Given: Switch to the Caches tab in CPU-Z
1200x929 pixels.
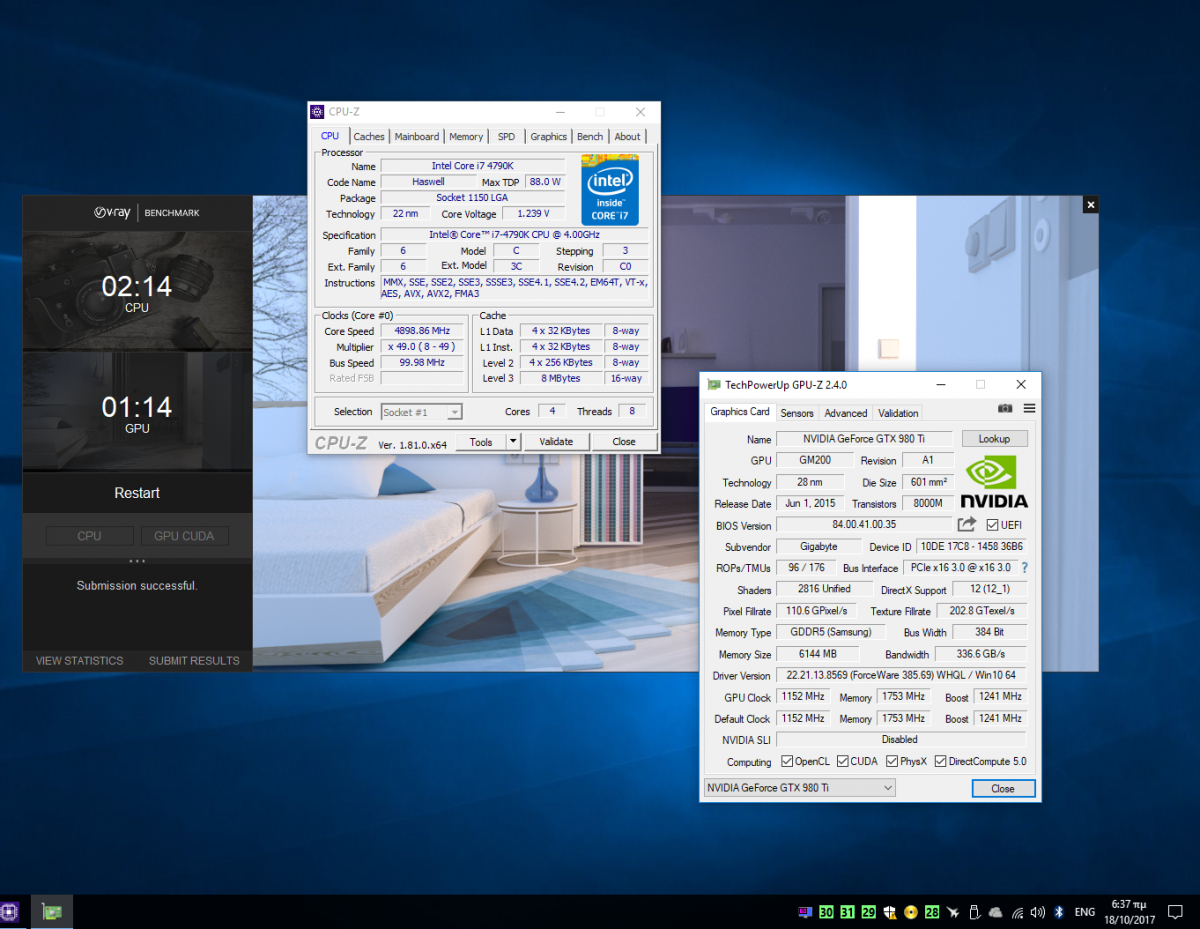Looking at the screenshot, I should 369,136.
